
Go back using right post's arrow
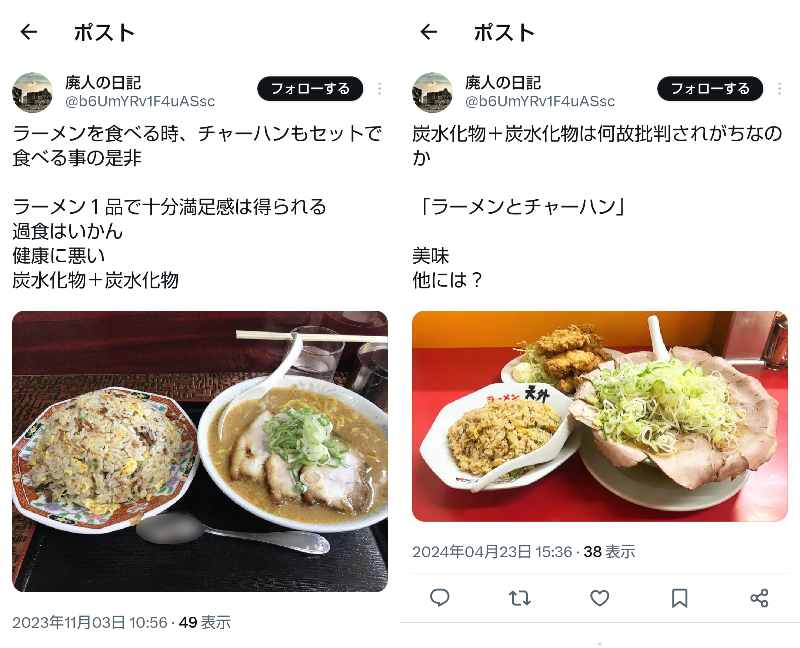429,32
